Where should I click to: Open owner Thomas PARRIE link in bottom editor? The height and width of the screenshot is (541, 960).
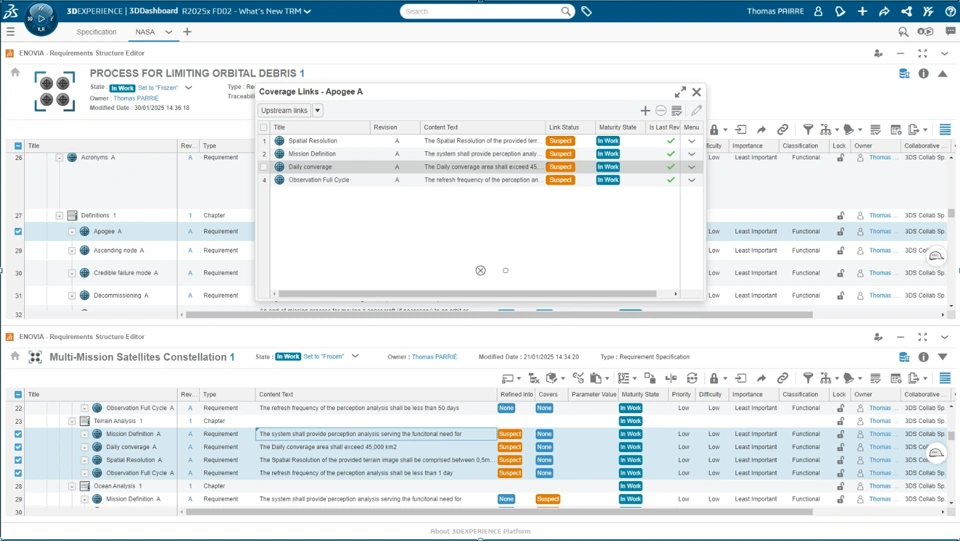434,357
